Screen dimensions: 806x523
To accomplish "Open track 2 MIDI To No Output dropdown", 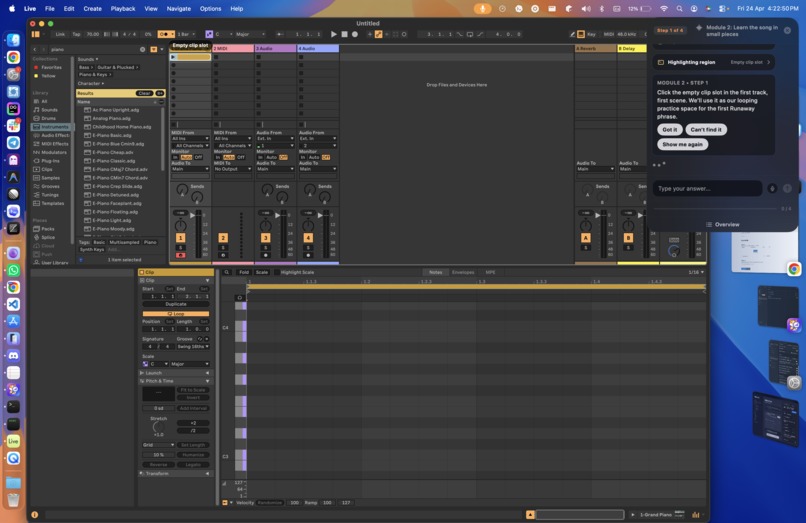I will click(232, 169).
